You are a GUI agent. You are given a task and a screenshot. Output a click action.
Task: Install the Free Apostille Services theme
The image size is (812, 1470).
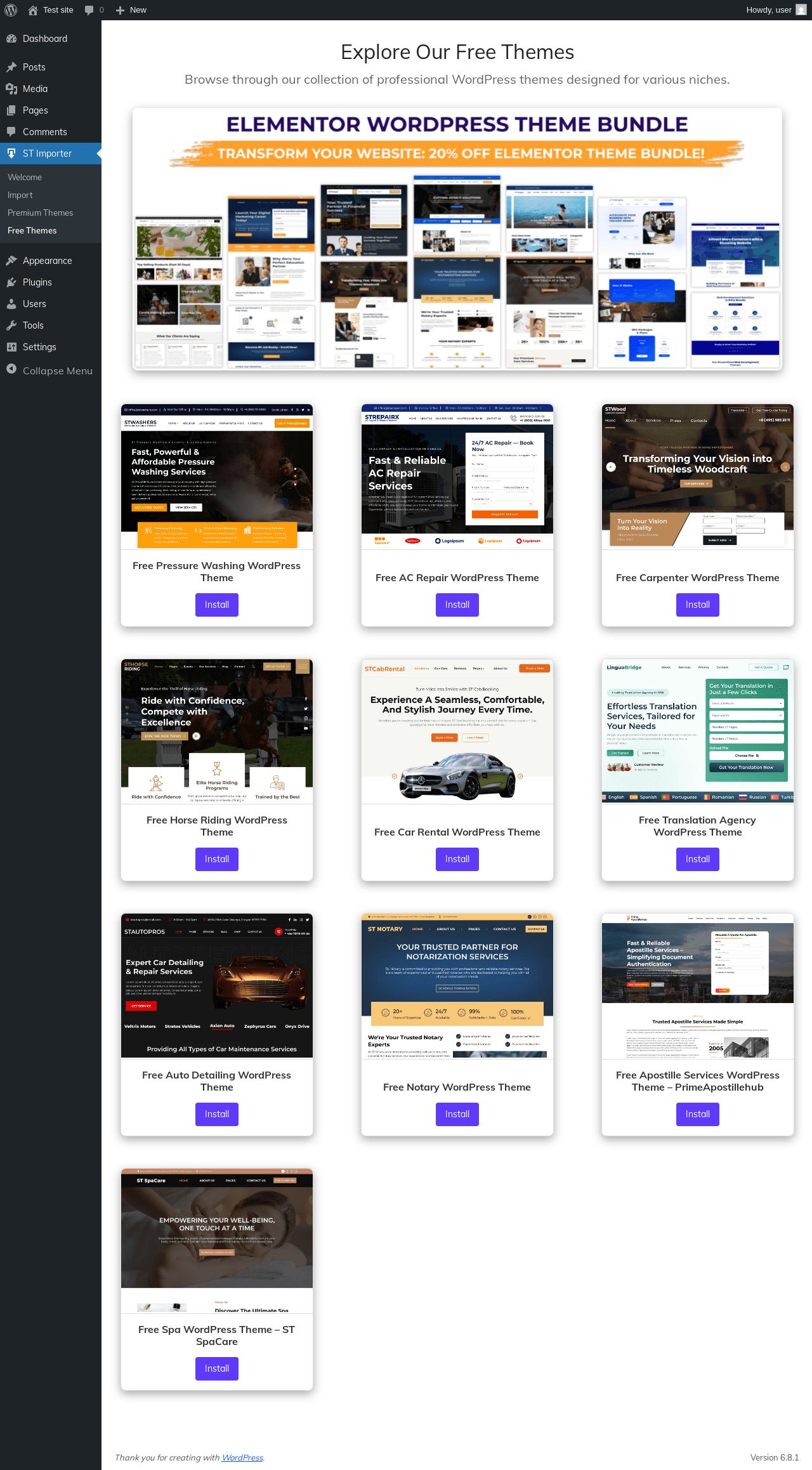click(x=698, y=1114)
